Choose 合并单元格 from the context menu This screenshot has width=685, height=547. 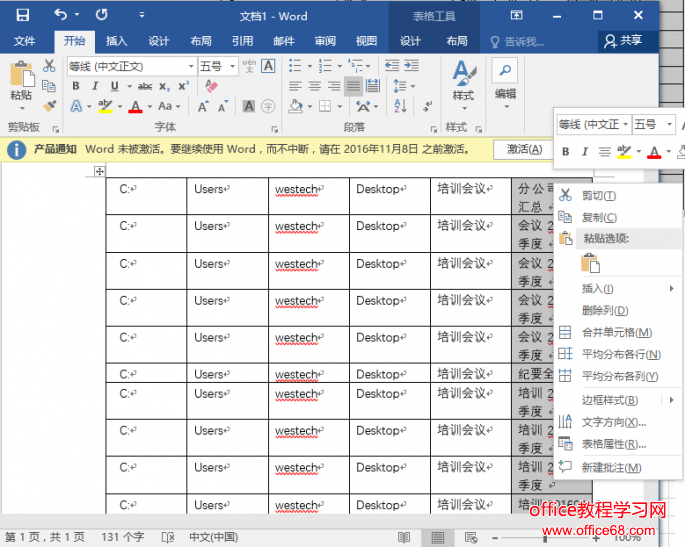click(x=616, y=332)
